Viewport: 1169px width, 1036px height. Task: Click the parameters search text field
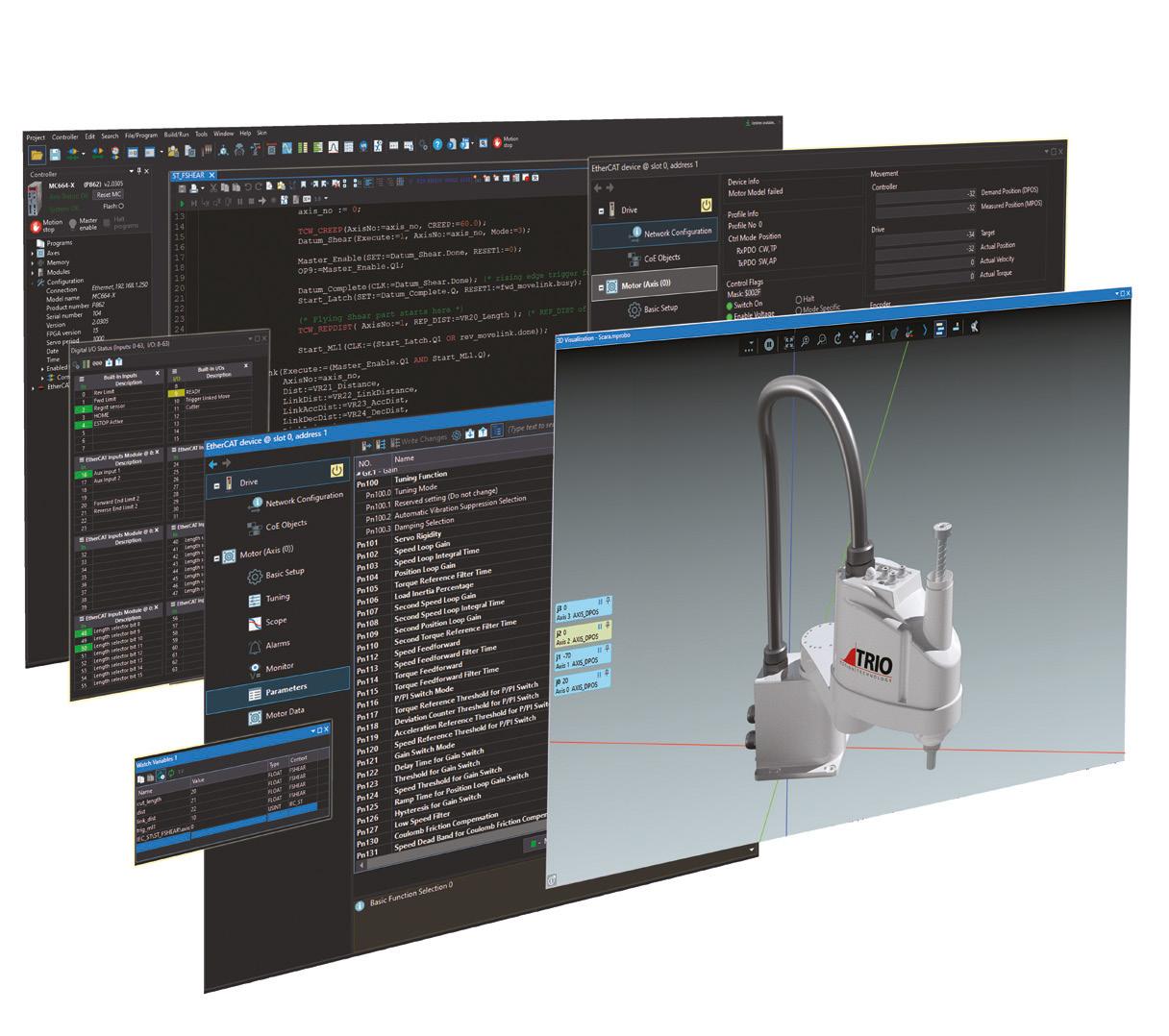click(532, 428)
